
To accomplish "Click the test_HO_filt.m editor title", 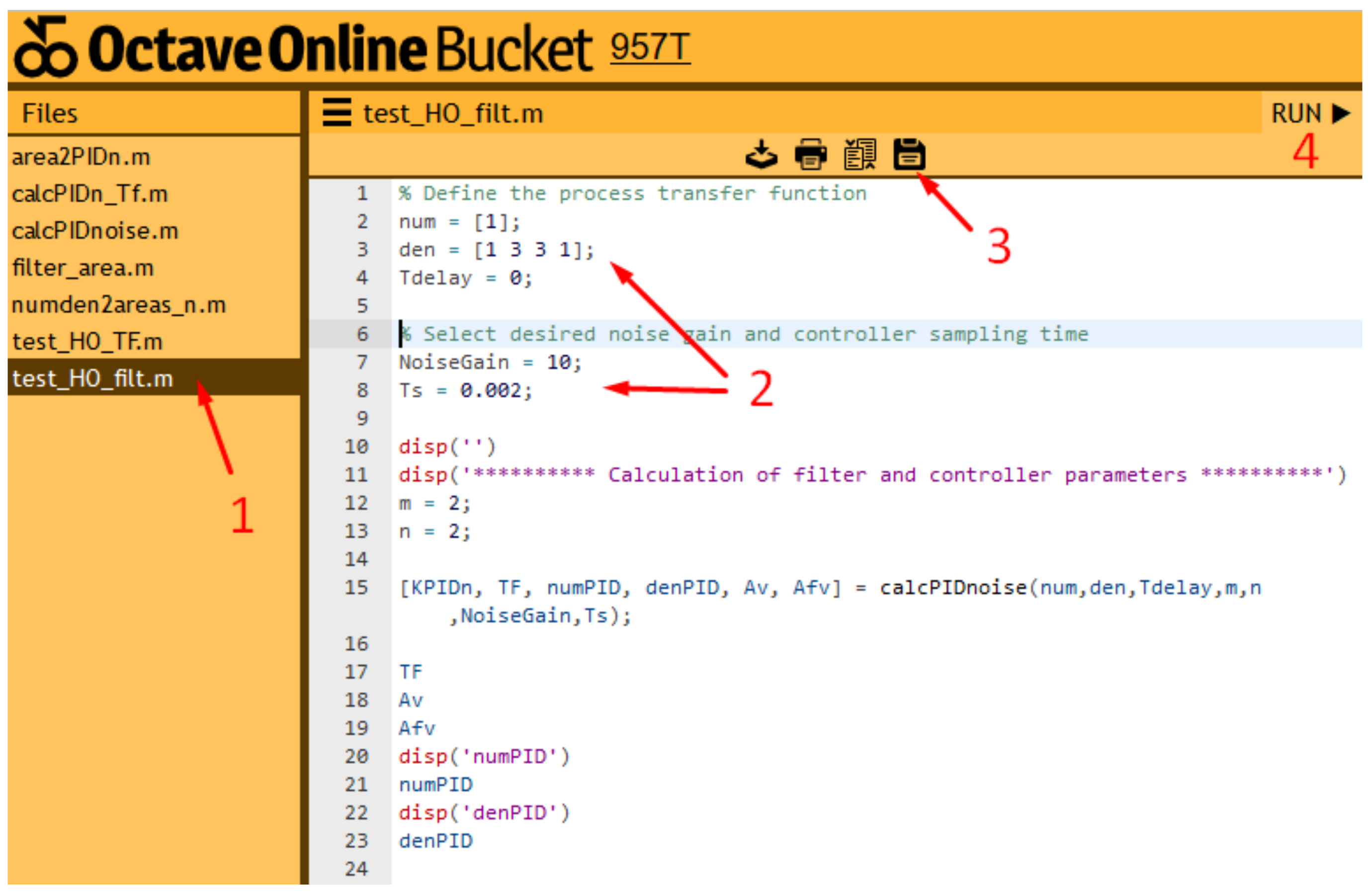I will [x=453, y=113].
